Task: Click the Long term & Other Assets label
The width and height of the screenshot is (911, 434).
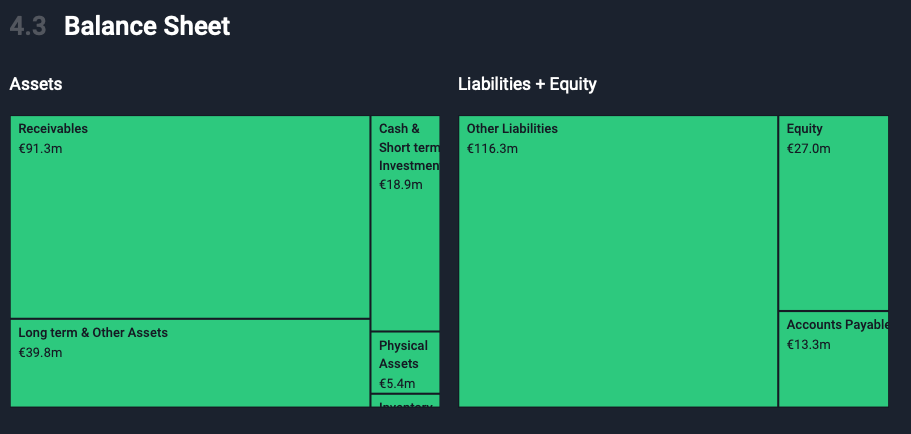Action: [x=93, y=333]
